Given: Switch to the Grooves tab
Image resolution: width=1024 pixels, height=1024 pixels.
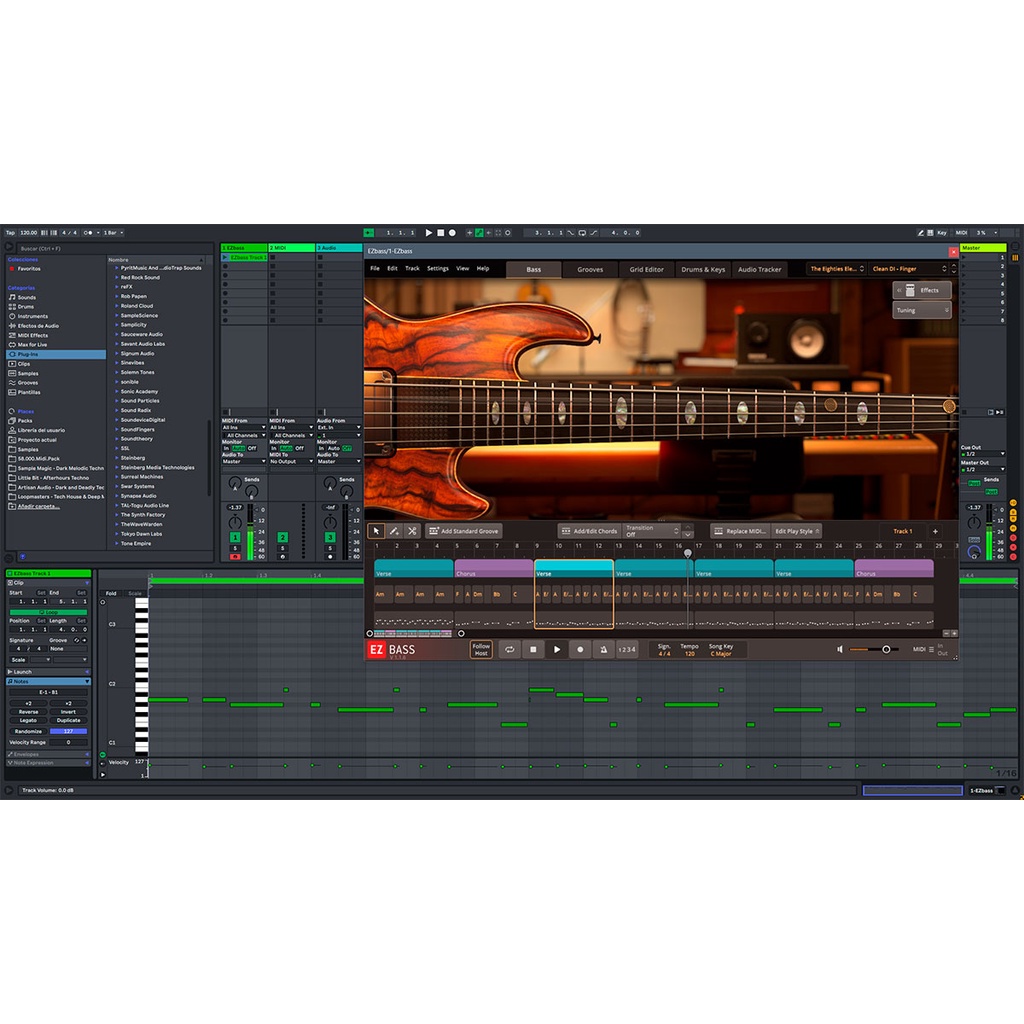Looking at the screenshot, I should [x=590, y=269].
